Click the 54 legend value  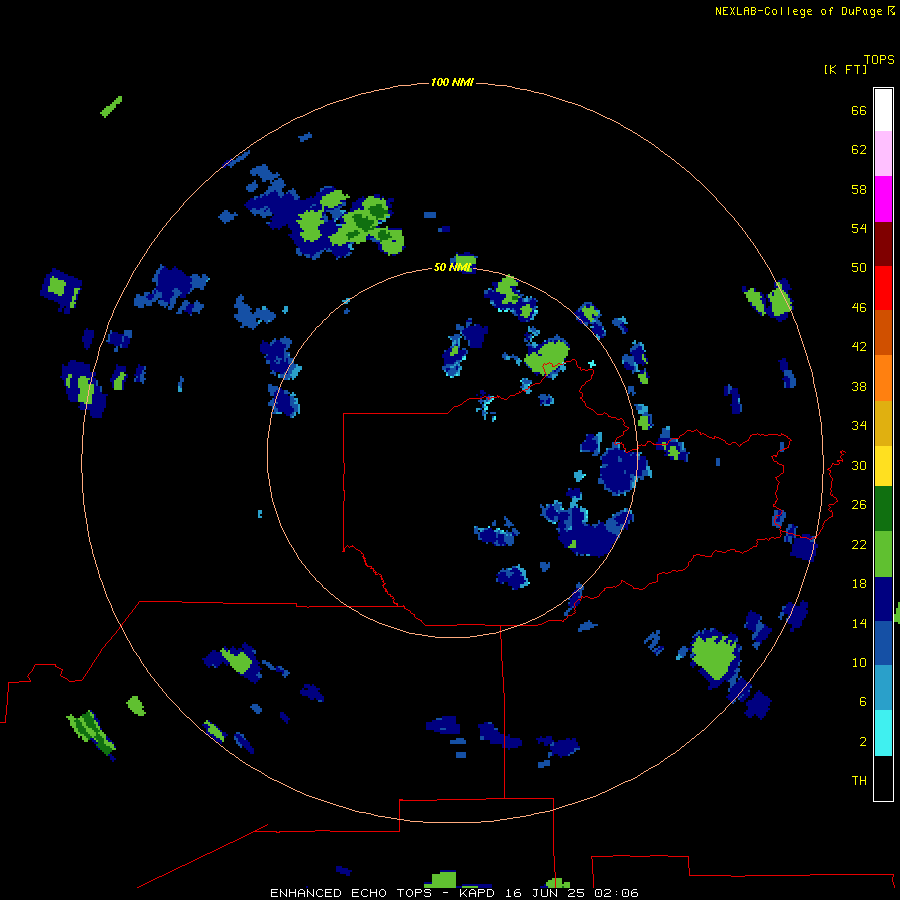859,228
